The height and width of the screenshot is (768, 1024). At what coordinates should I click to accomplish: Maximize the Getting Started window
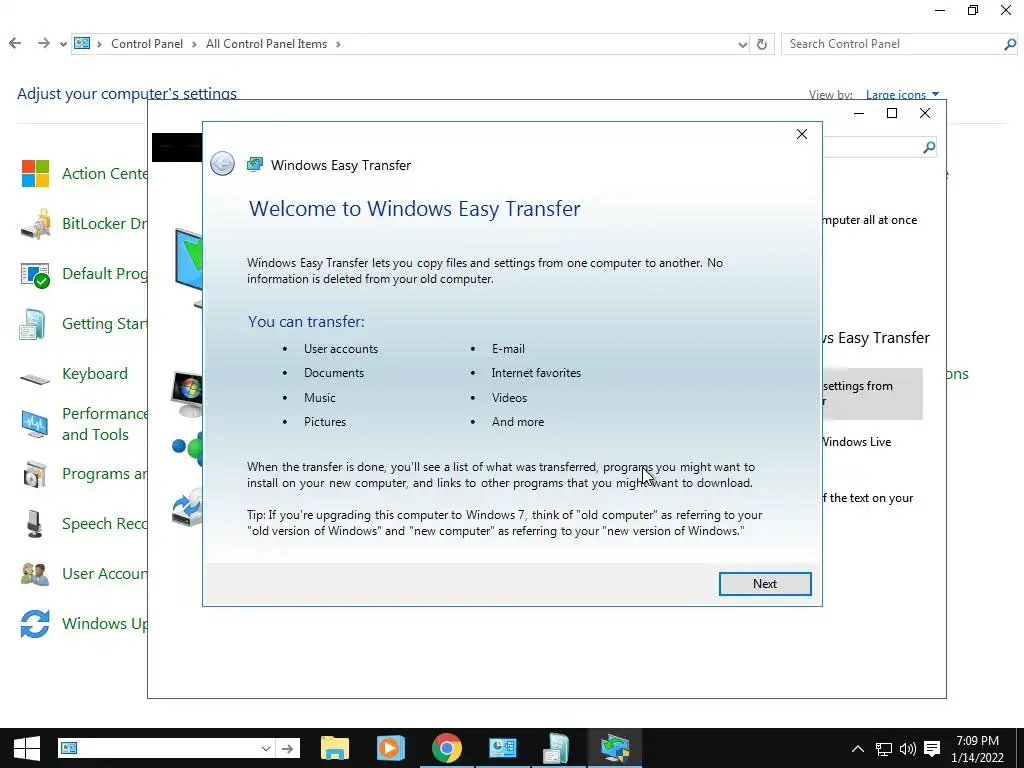click(x=891, y=113)
